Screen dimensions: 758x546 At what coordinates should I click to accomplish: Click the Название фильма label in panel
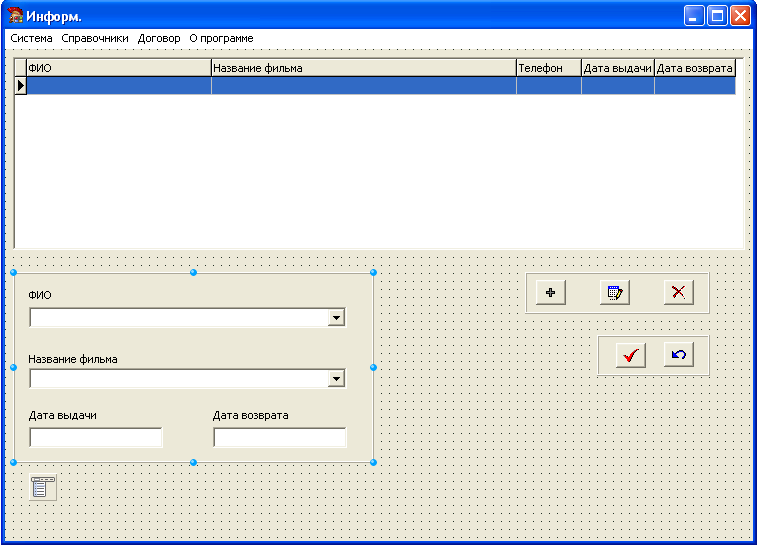pyautogui.click(x=73, y=359)
